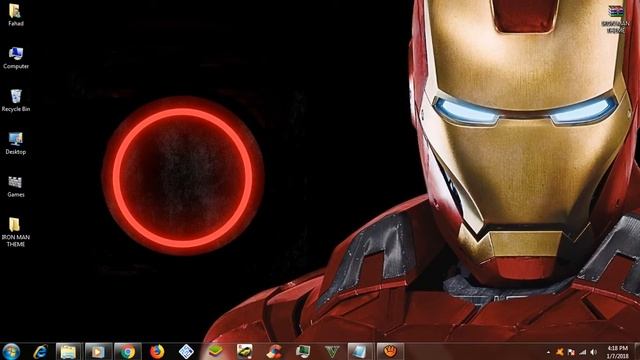The width and height of the screenshot is (640, 360).
Task: Open the network signal tray icon
Action: pos(582,352)
